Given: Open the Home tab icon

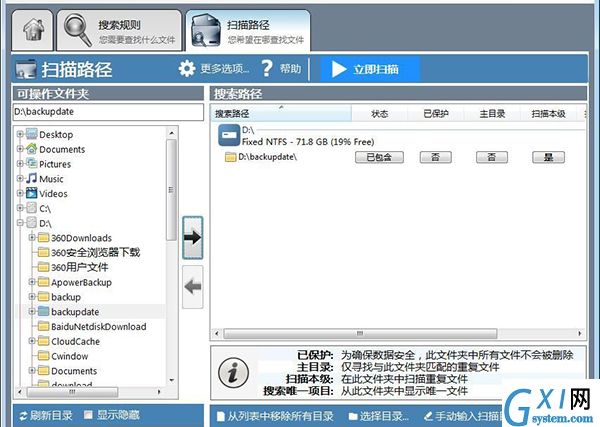Looking at the screenshot, I should click(33, 30).
